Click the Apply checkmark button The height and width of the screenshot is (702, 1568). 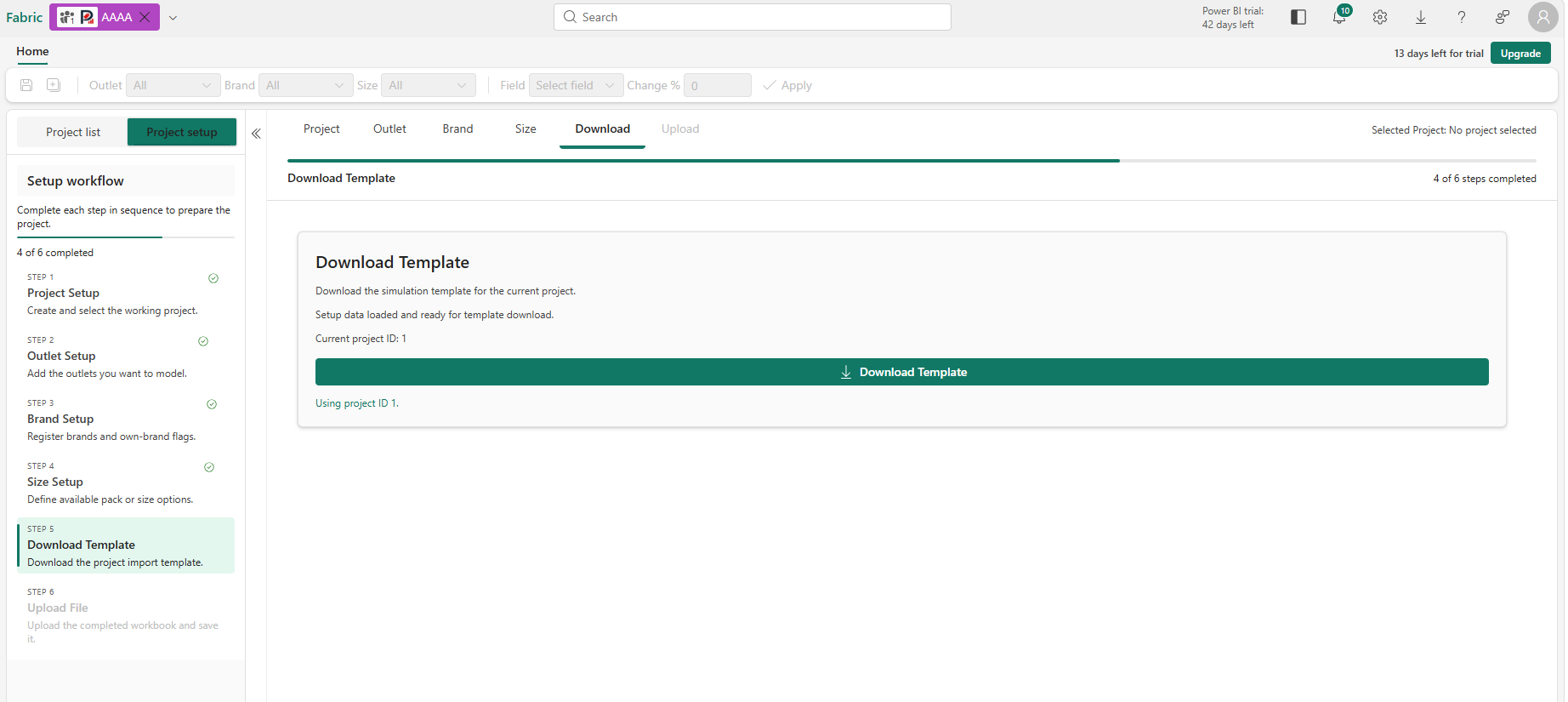click(787, 85)
